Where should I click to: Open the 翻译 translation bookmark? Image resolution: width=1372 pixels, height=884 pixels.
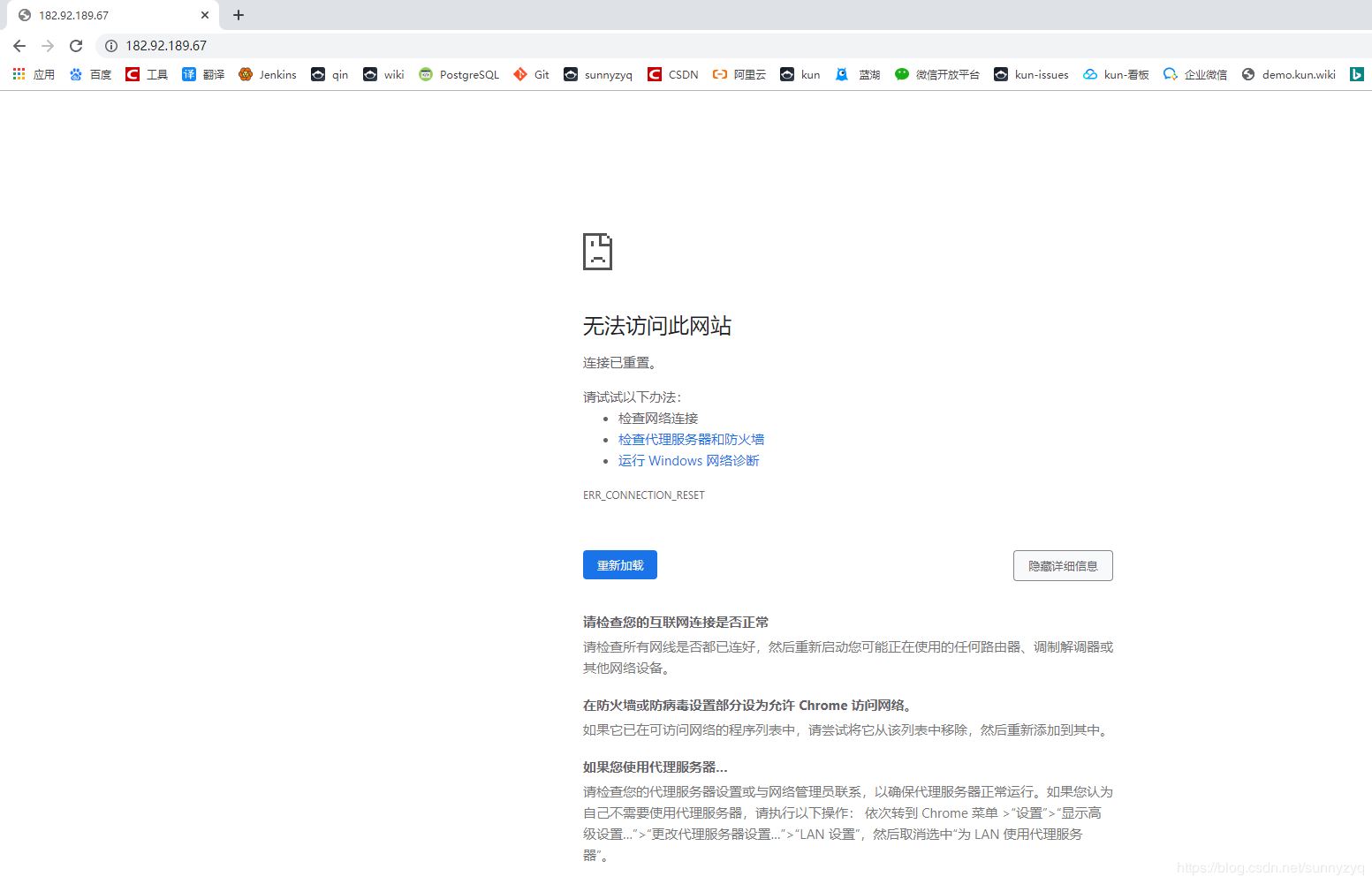(x=202, y=74)
